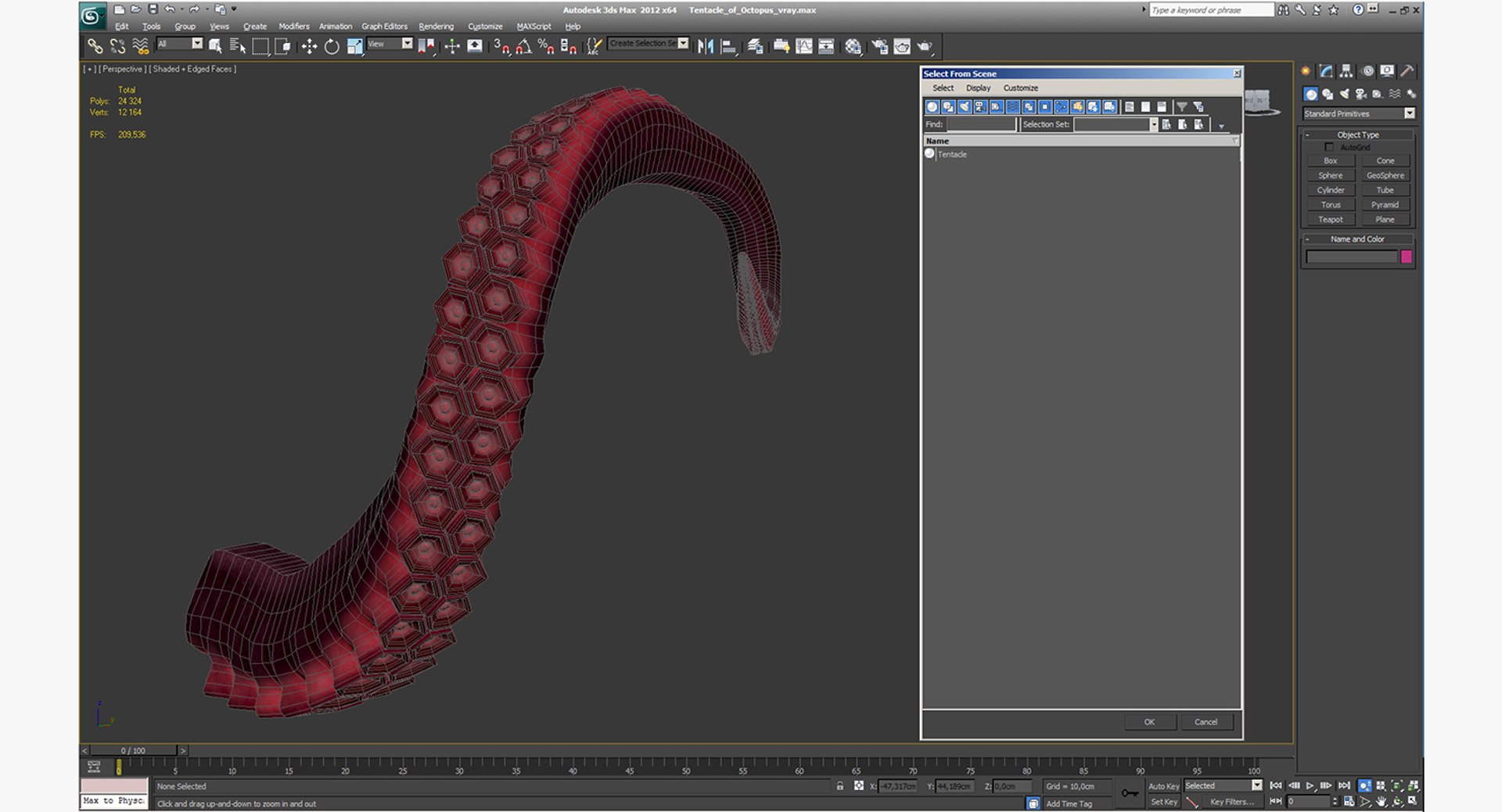Open reference coordinate system View dropdown
This screenshot has height=812, width=1502.
click(x=390, y=45)
